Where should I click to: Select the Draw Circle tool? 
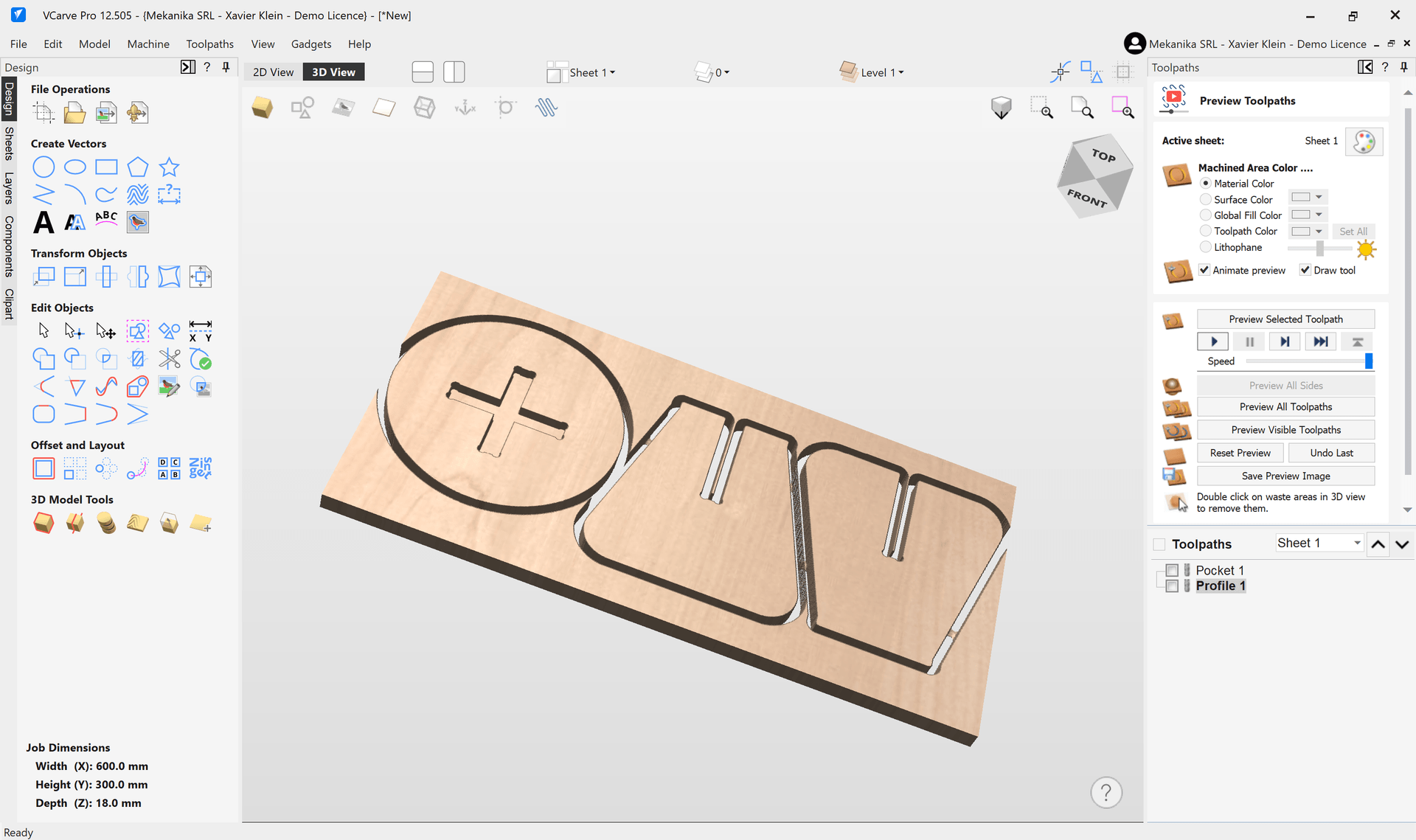[44, 167]
